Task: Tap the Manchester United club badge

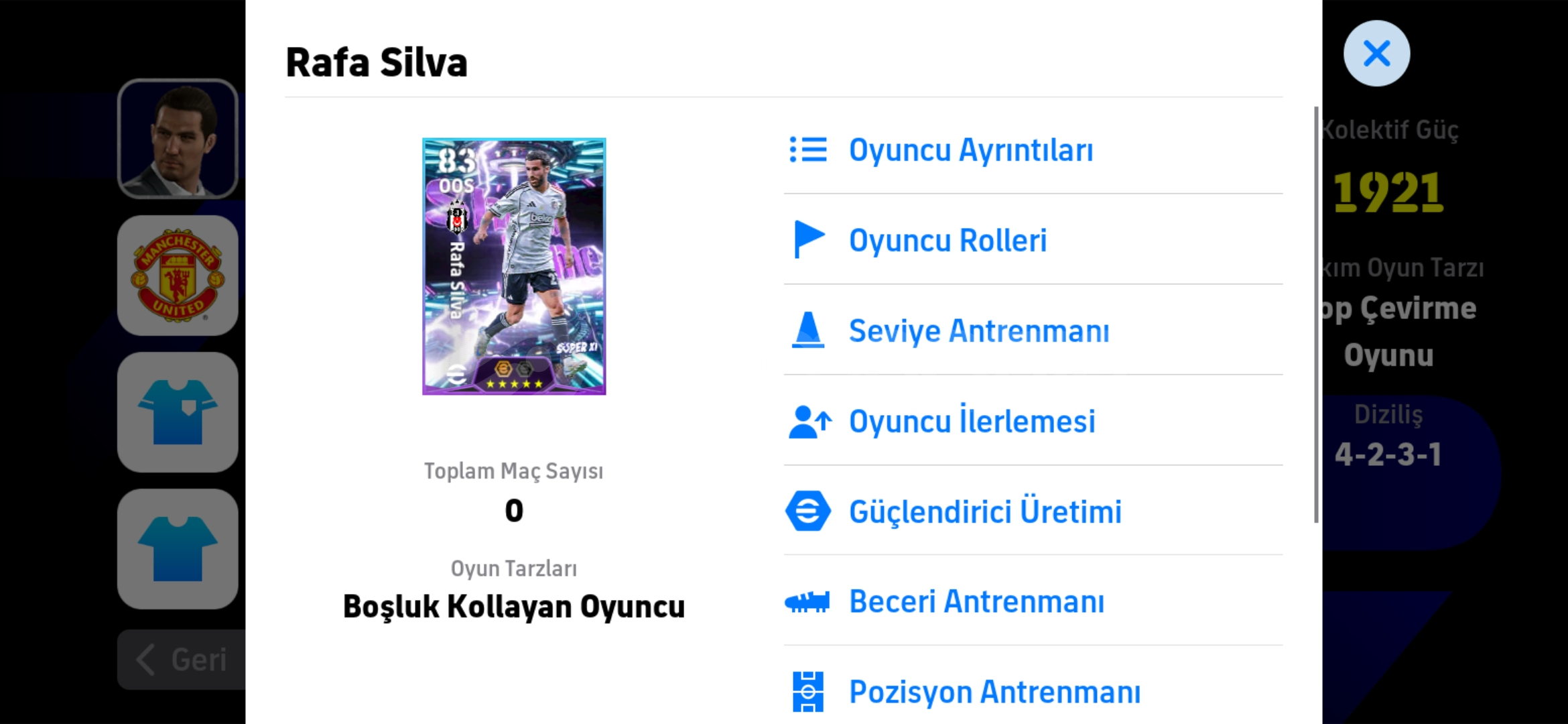Action: point(178,276)
